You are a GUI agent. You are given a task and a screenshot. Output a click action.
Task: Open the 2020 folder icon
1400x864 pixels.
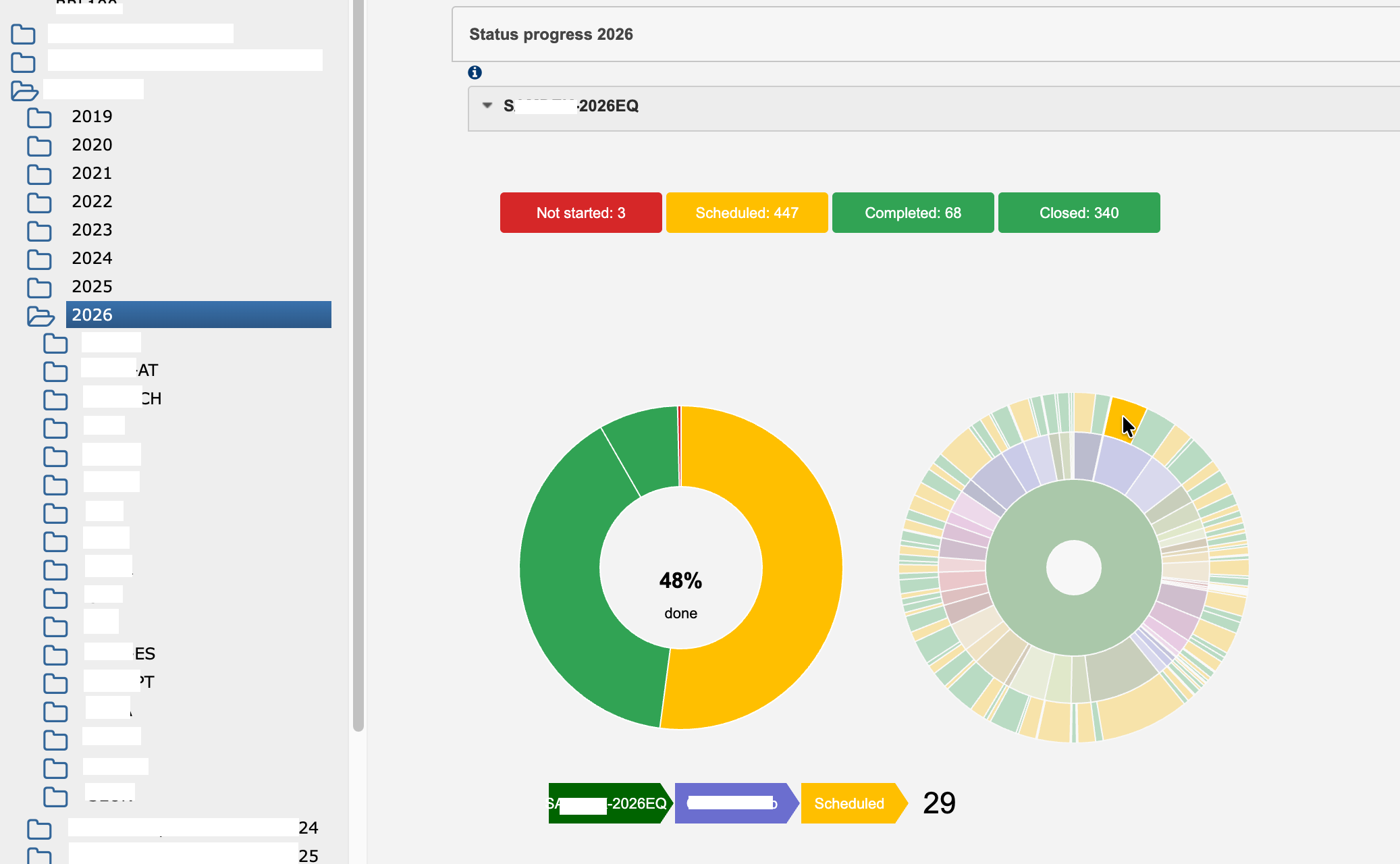coord(39,145)
